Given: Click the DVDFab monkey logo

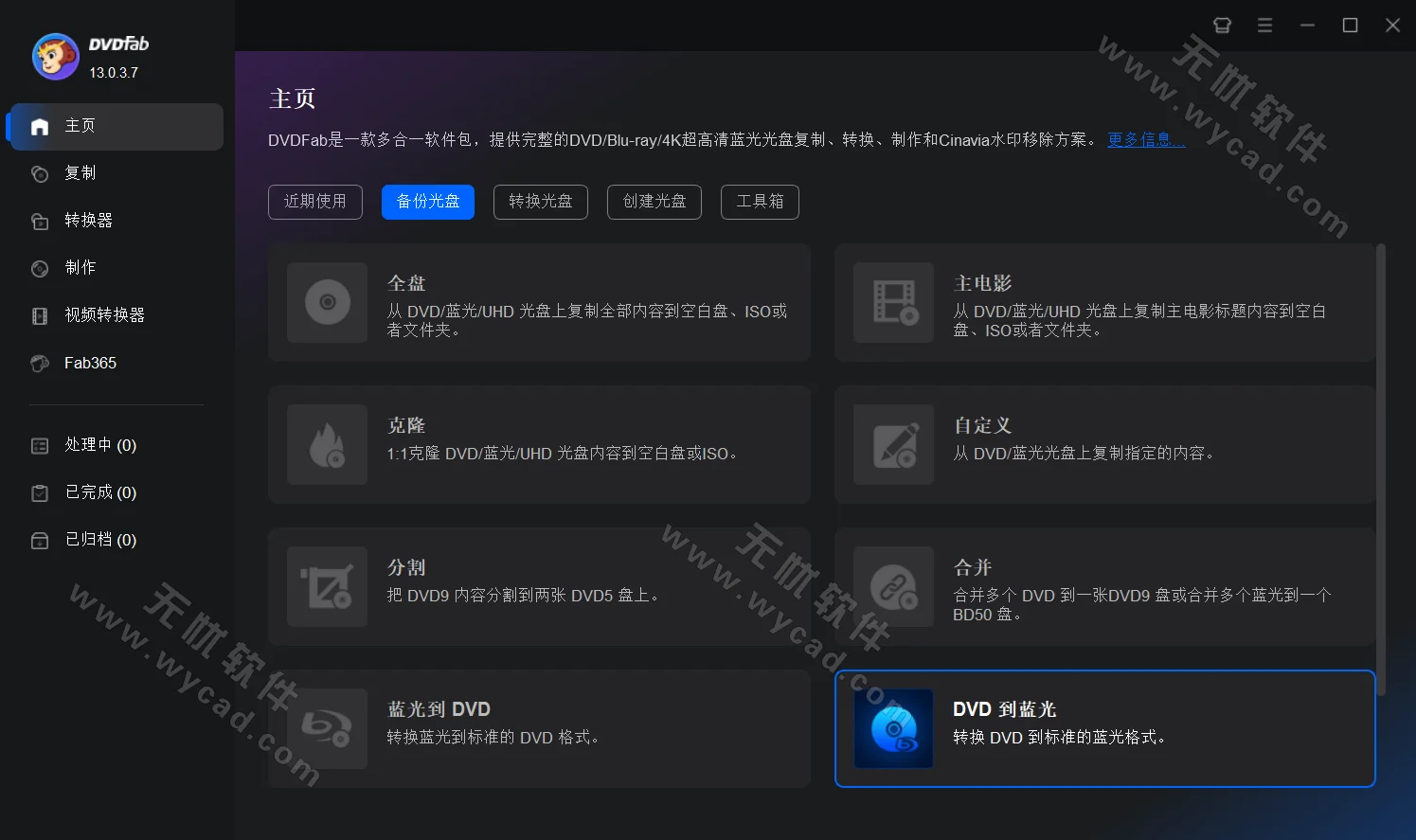Looking at the screenshot, I should coord(55,56).
